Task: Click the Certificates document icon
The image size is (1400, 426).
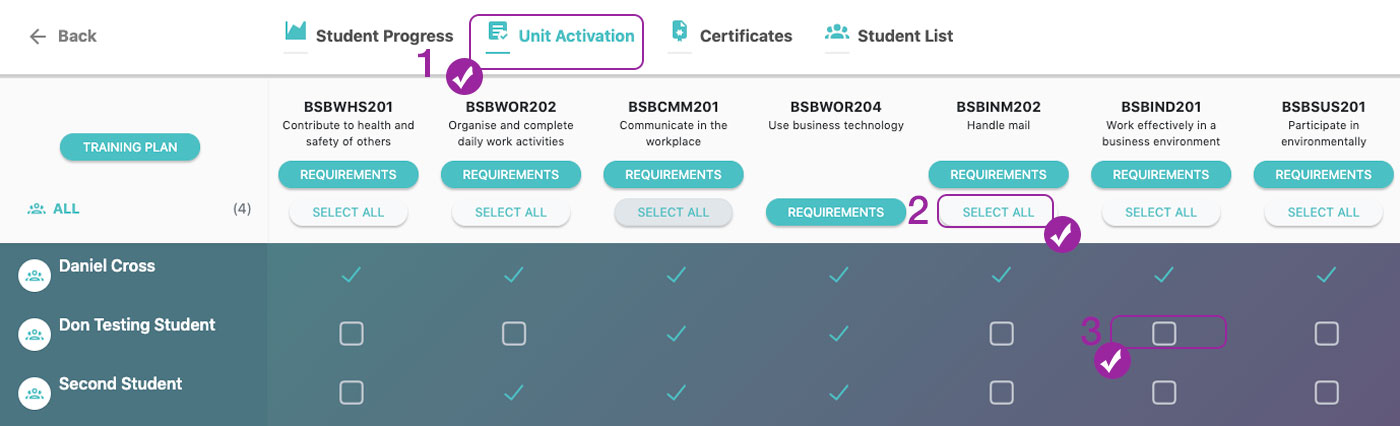Action: [679, 30]
